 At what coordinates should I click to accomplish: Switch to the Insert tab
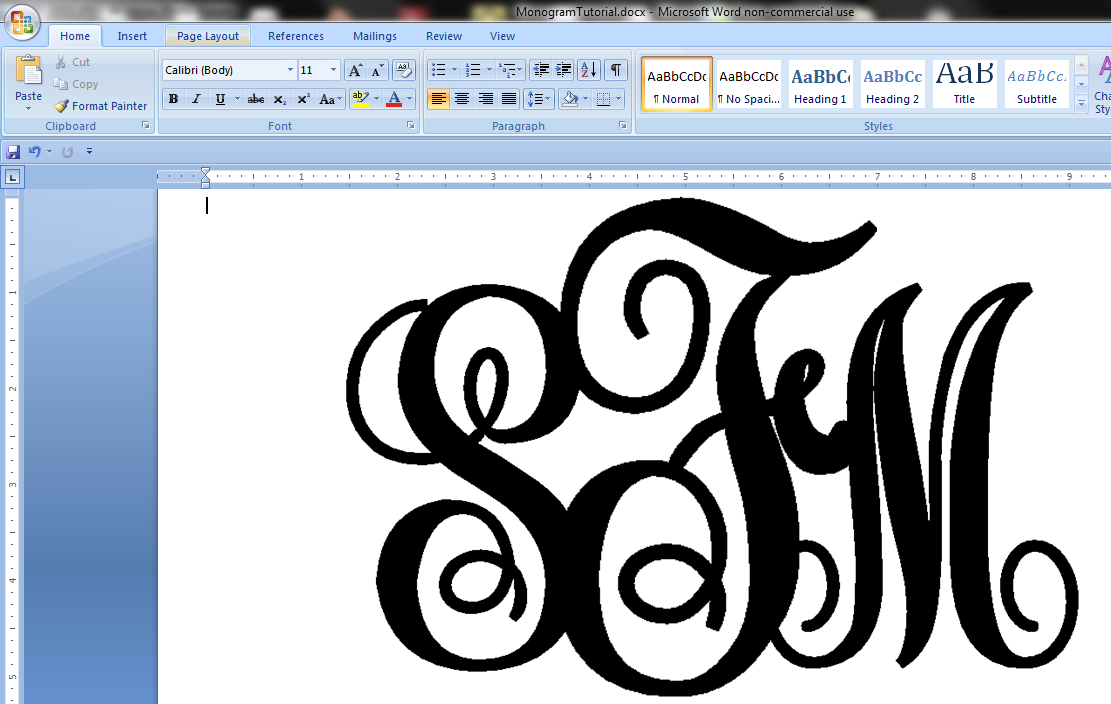(x=132, y=36)
